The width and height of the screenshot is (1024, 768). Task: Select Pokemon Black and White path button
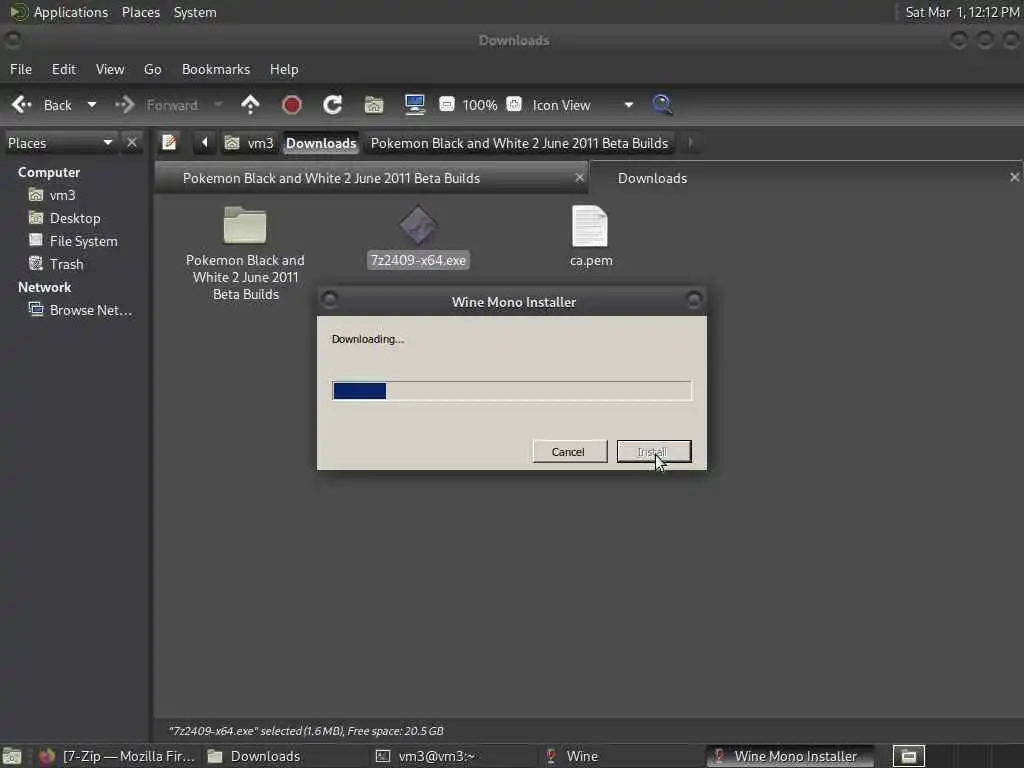pyautogui.click(x=519, y=143)
